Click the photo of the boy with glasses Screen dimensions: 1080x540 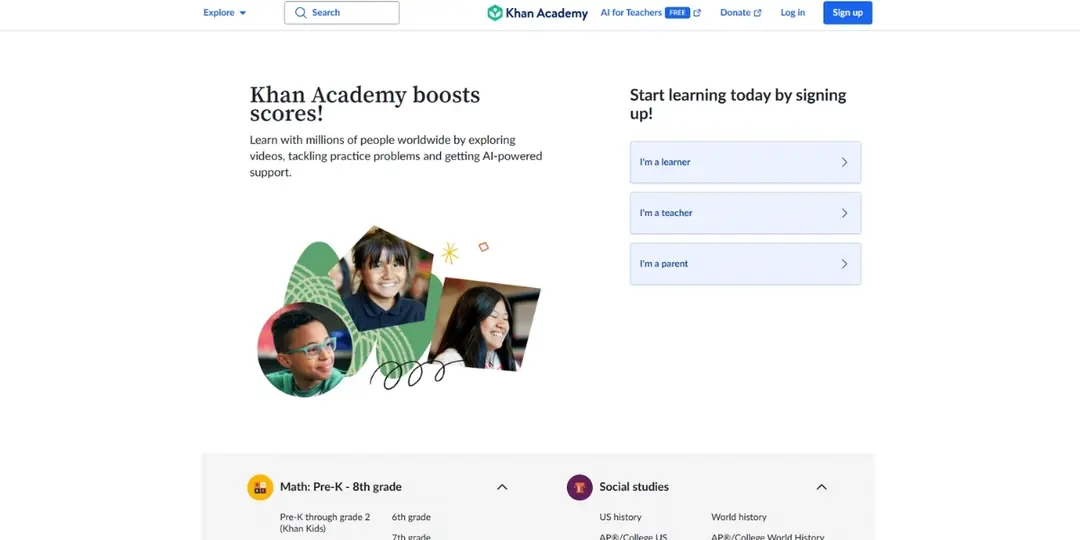tap(304, 350)
